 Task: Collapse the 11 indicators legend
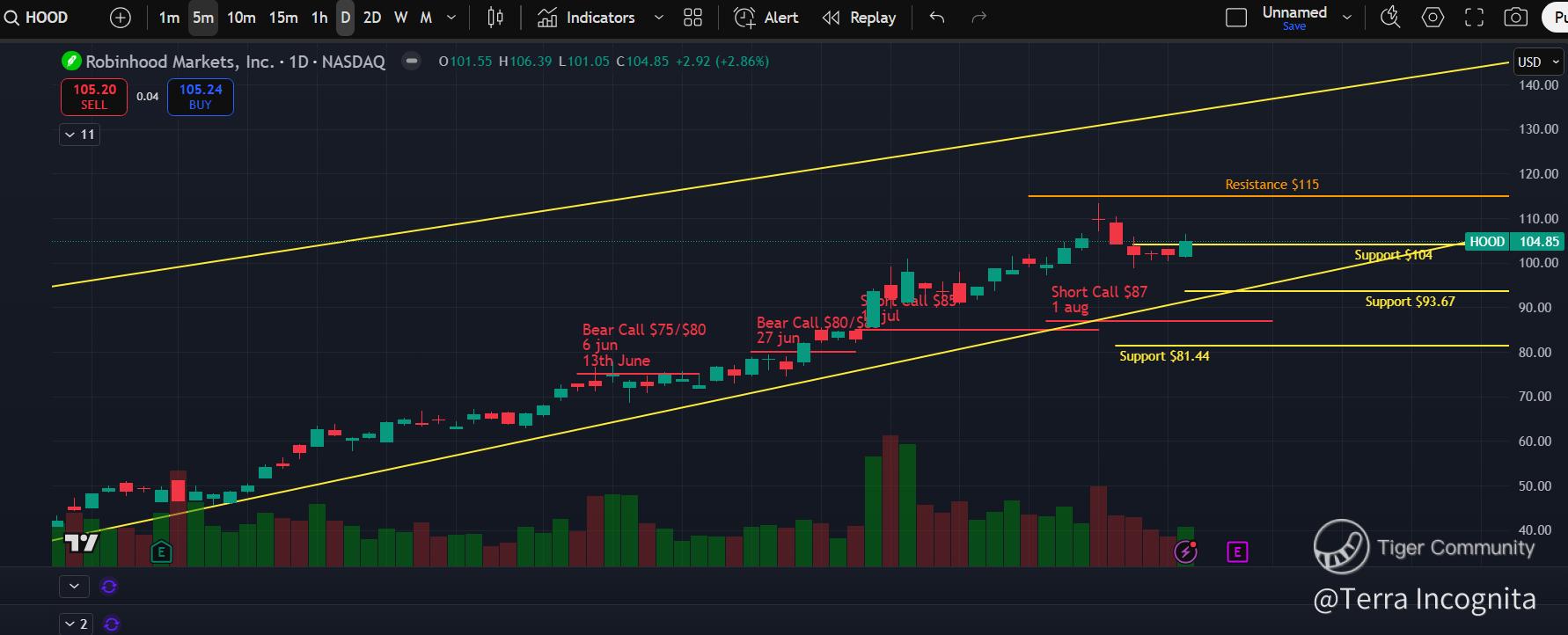click(79, 135)
